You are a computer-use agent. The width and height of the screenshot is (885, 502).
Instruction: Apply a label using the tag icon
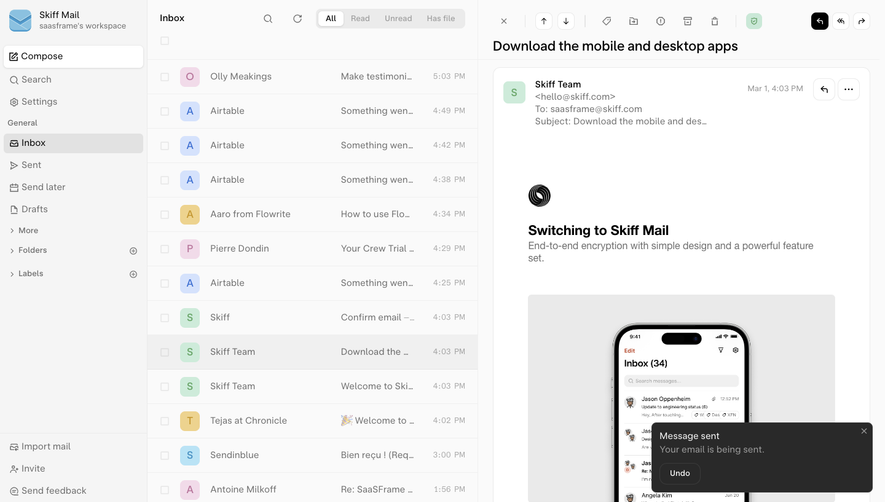point(606,21)
